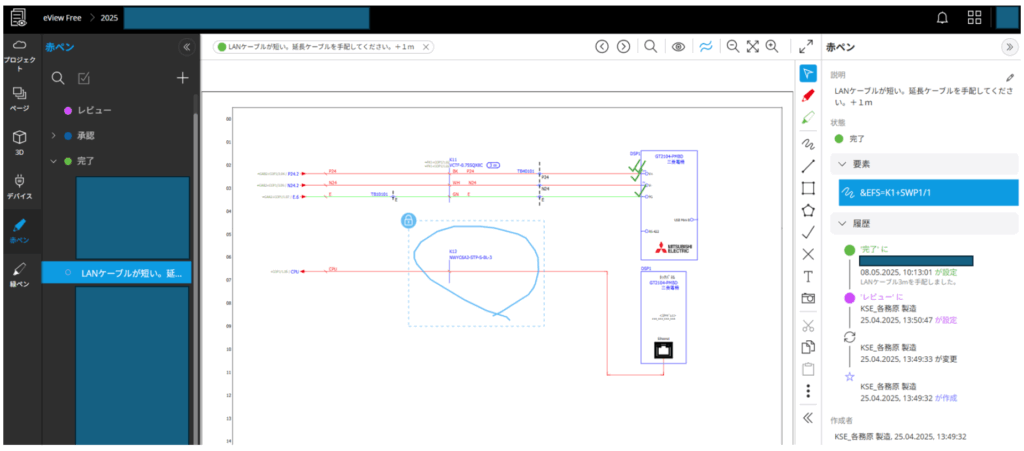This screenshot has height=451, width=1024.
Task: Open notifications bell in top bar
Action: pyautogui.click(x=941, y=17)
